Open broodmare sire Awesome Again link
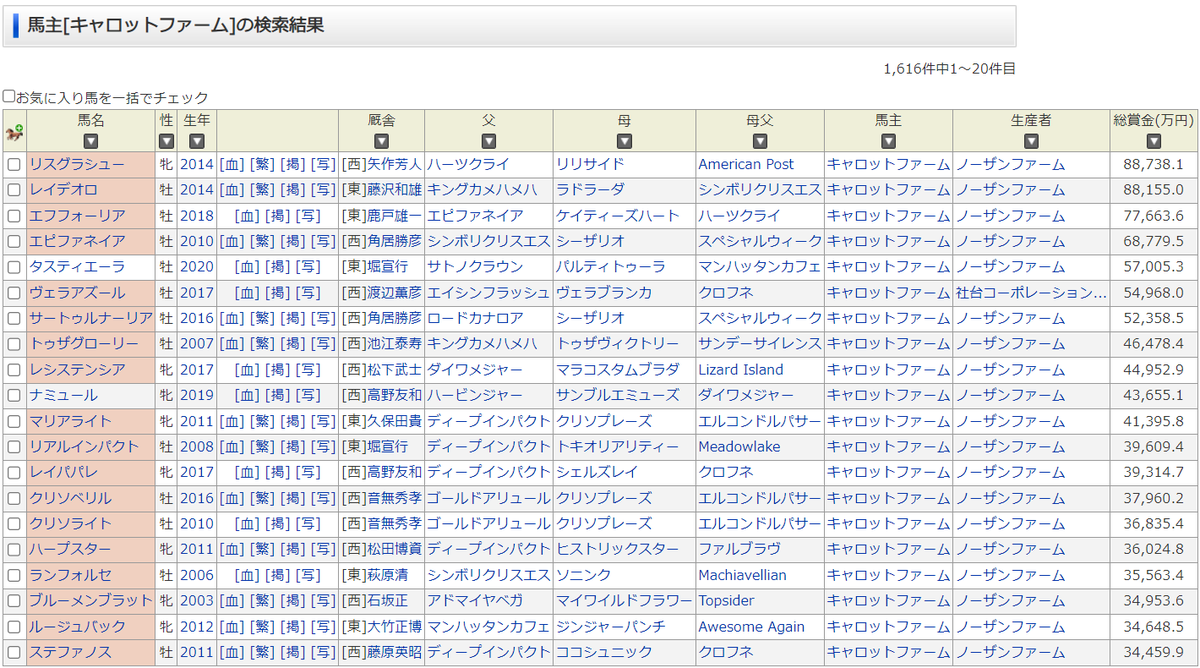Screen dimensions: 1200x668 [x=751, y=626]
